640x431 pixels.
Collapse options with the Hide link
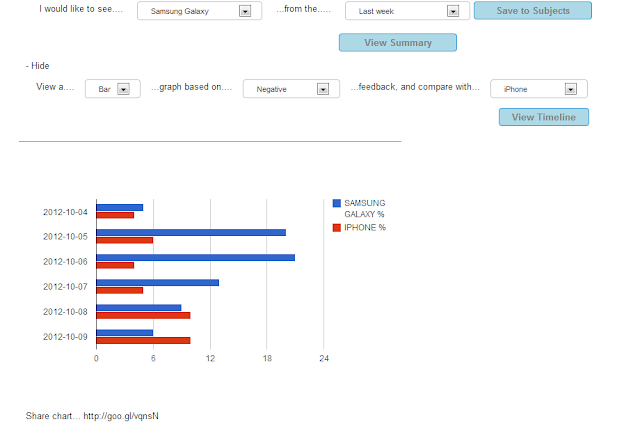click(x=38, y=66)
